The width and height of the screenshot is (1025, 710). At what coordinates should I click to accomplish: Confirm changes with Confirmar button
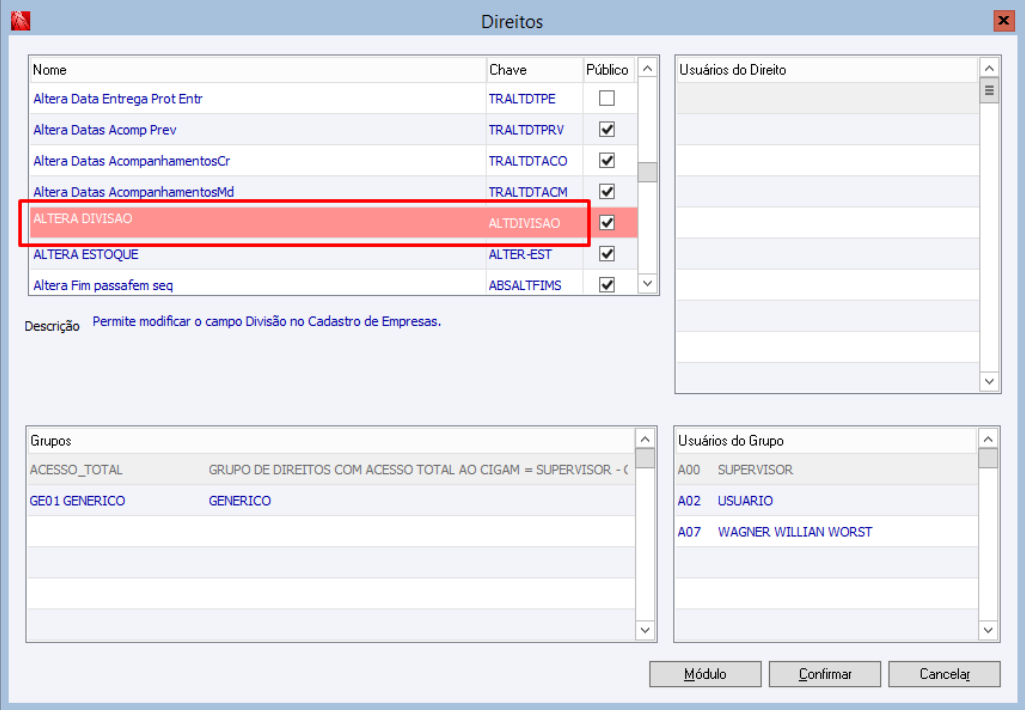[825, 674]
